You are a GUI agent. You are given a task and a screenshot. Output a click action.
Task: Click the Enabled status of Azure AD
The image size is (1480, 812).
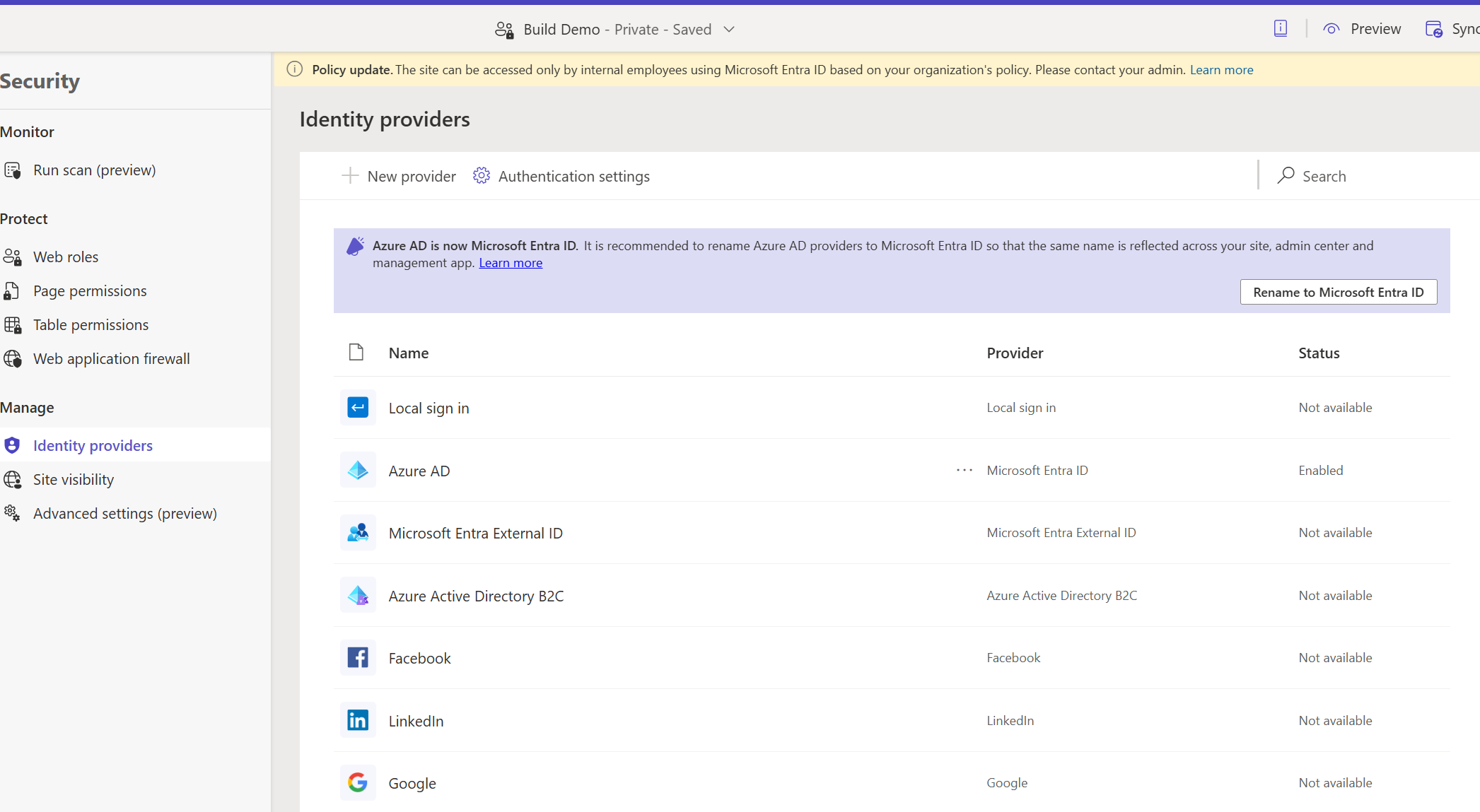[1321, 471]
